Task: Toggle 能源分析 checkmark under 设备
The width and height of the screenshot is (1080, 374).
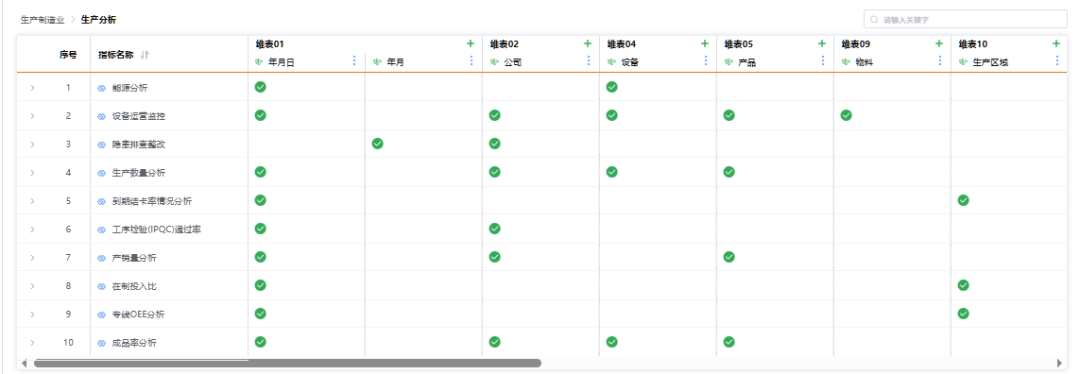Action: pos(612,87)
